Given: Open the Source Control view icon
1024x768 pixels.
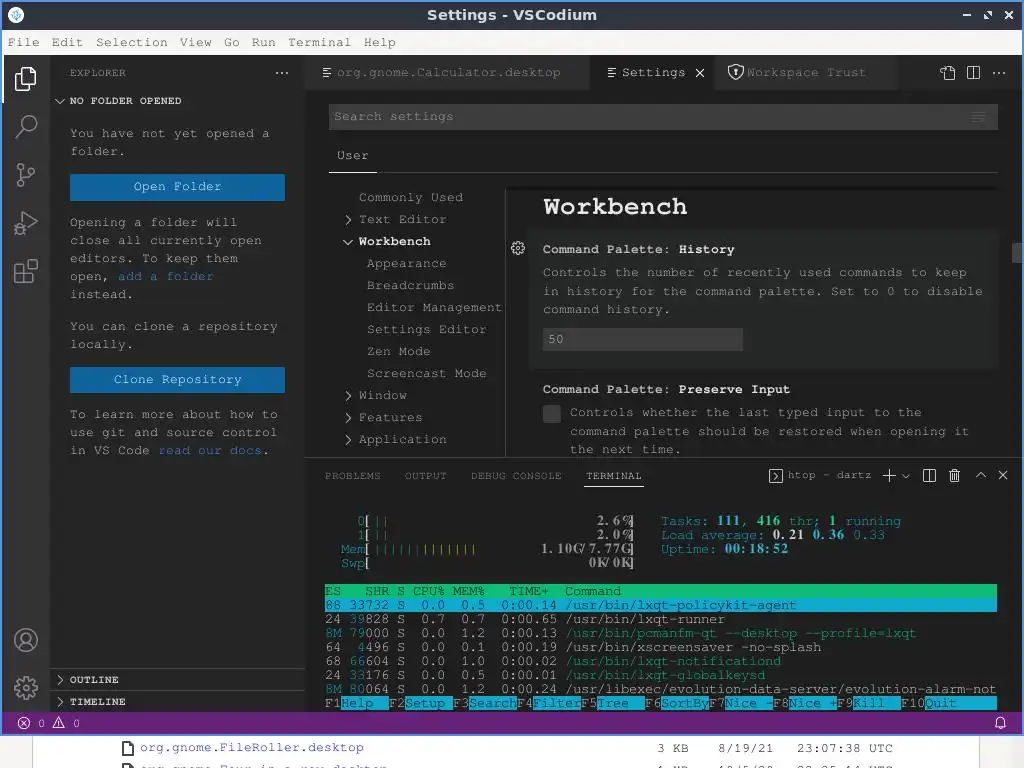Looking at the screenshot, I should tap(25, 175).
